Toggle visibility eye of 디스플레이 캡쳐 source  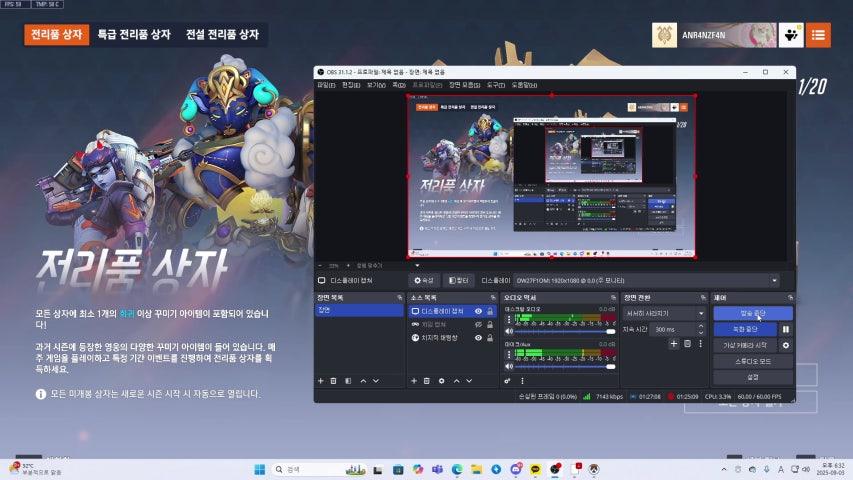[x=478, y=311]
